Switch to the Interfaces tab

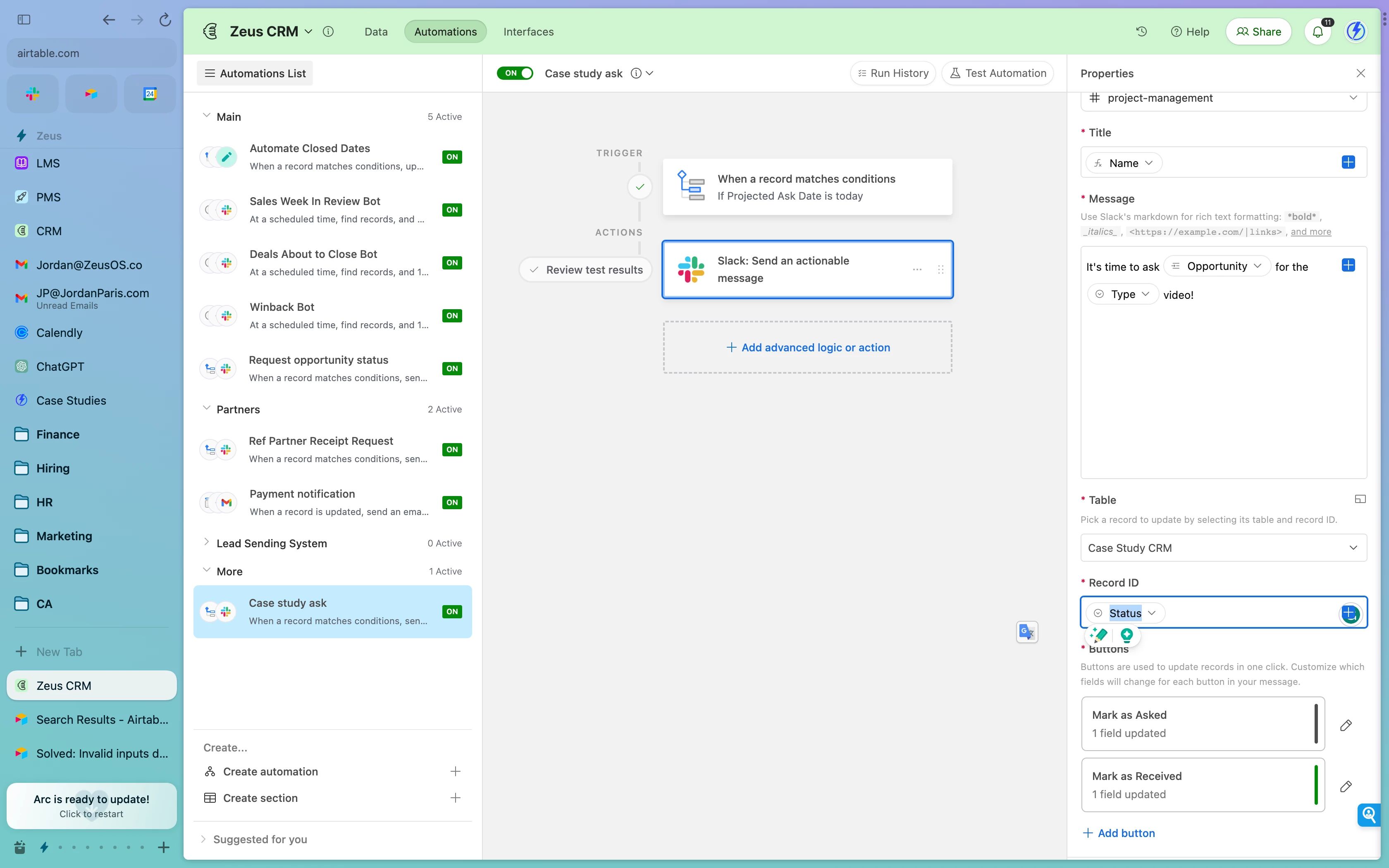(528, 31)
